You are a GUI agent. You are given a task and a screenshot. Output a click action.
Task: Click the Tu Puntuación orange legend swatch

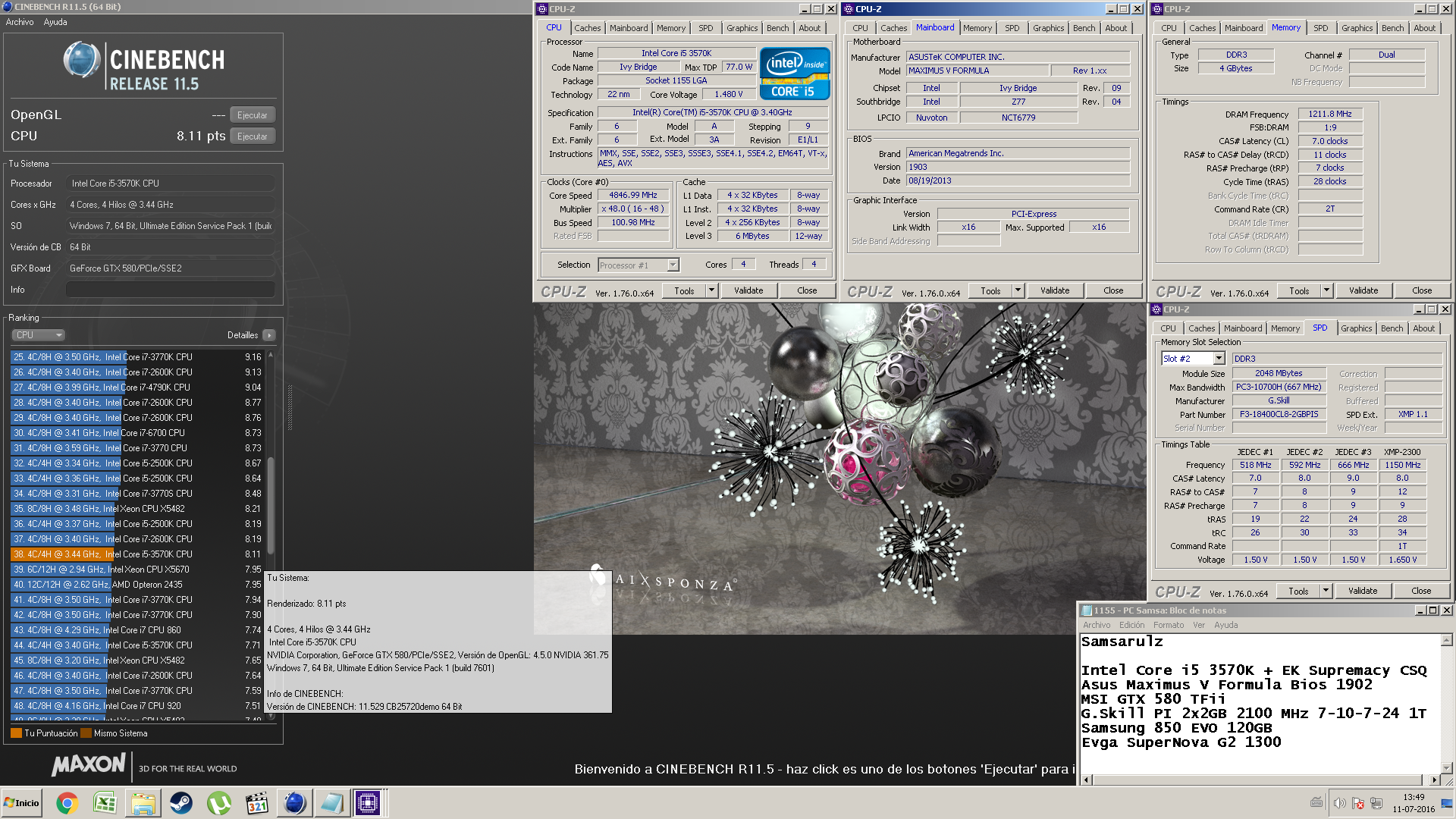(x=16, y=733)
